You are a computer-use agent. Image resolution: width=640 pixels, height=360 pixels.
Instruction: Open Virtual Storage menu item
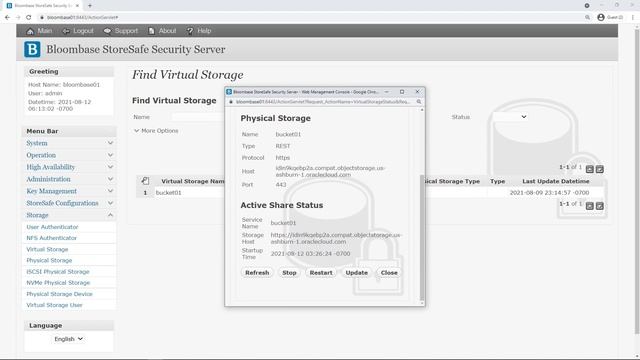47,249
